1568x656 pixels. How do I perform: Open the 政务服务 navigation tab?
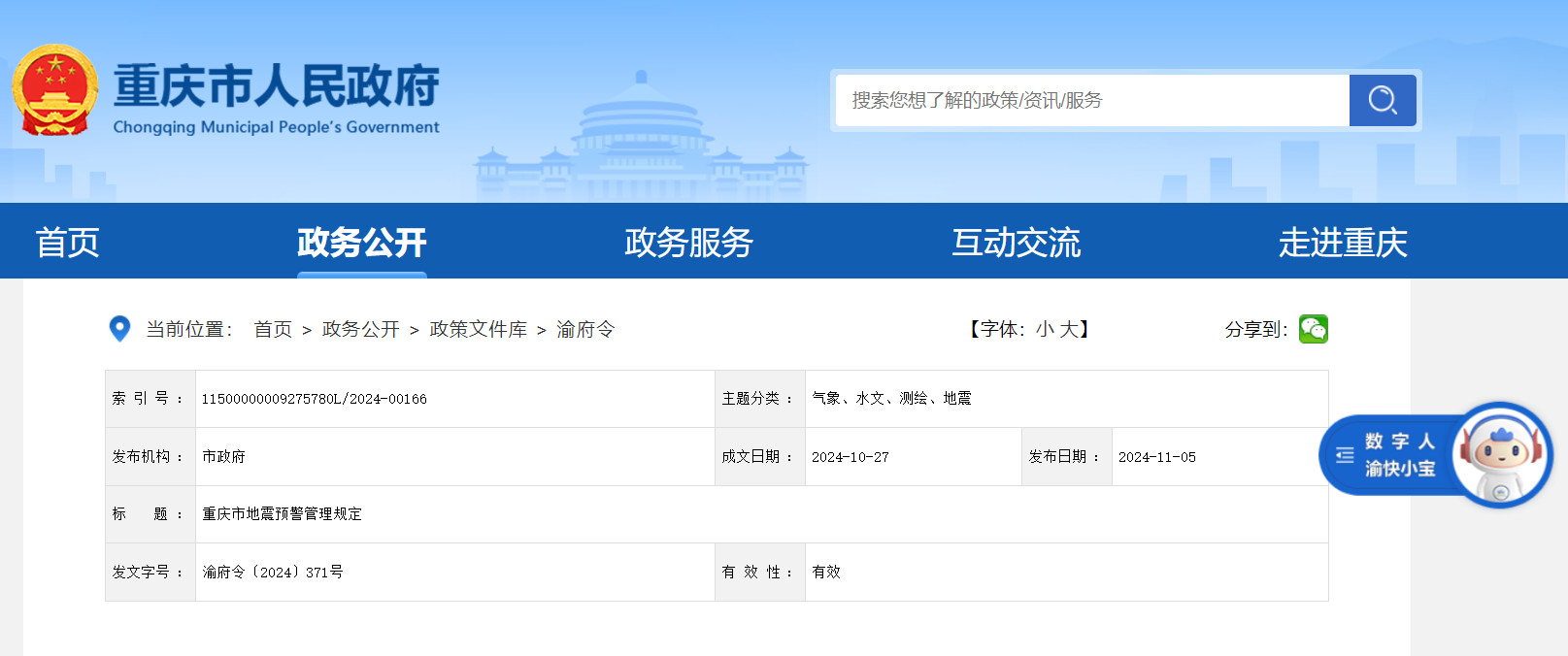(688, 243)
